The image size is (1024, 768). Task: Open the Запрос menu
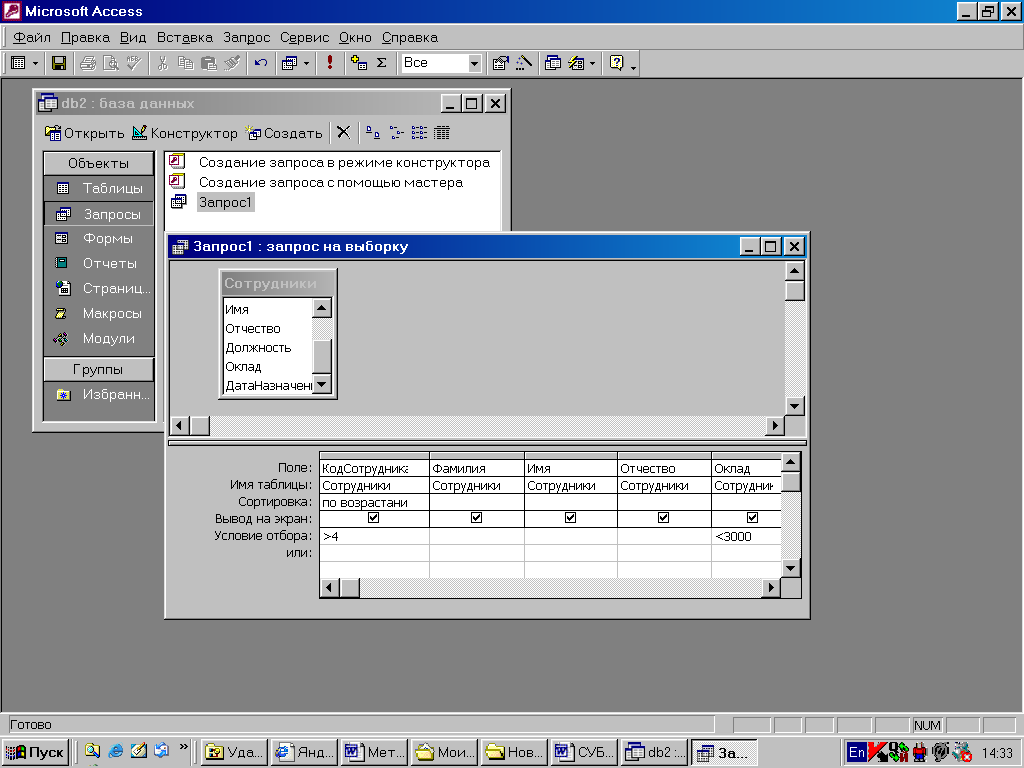point(246,37)
